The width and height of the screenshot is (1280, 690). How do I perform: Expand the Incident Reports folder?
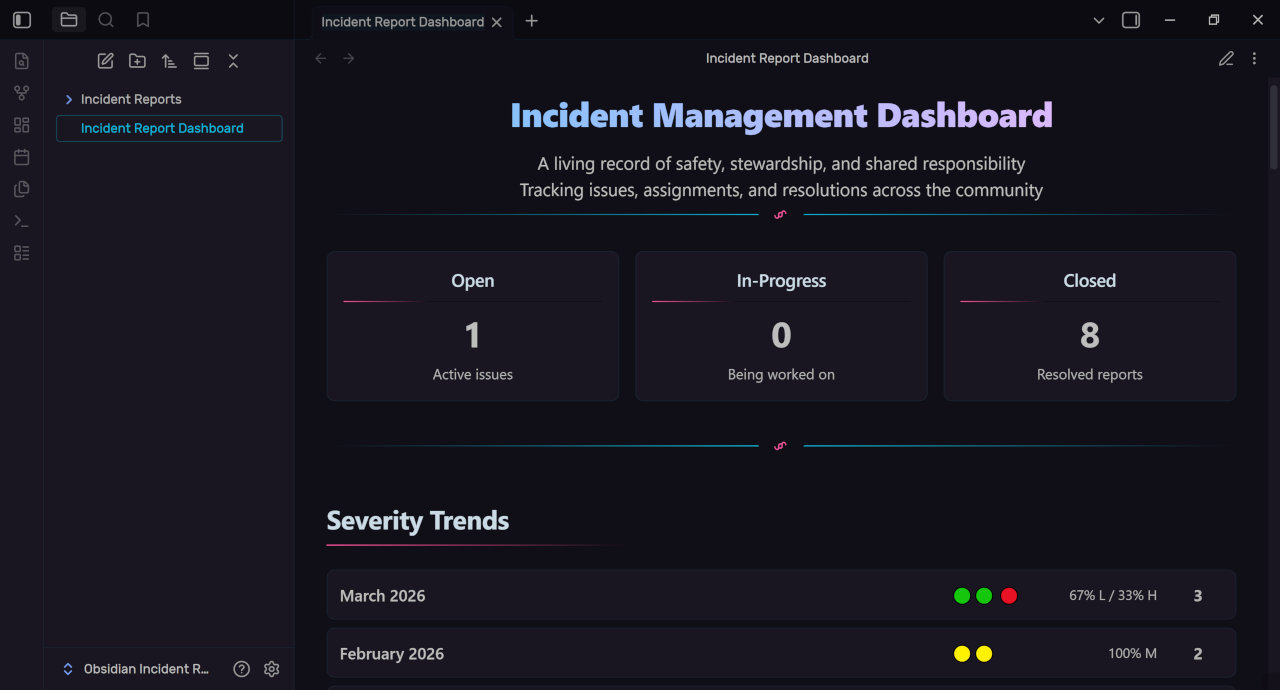click(68, 99)
